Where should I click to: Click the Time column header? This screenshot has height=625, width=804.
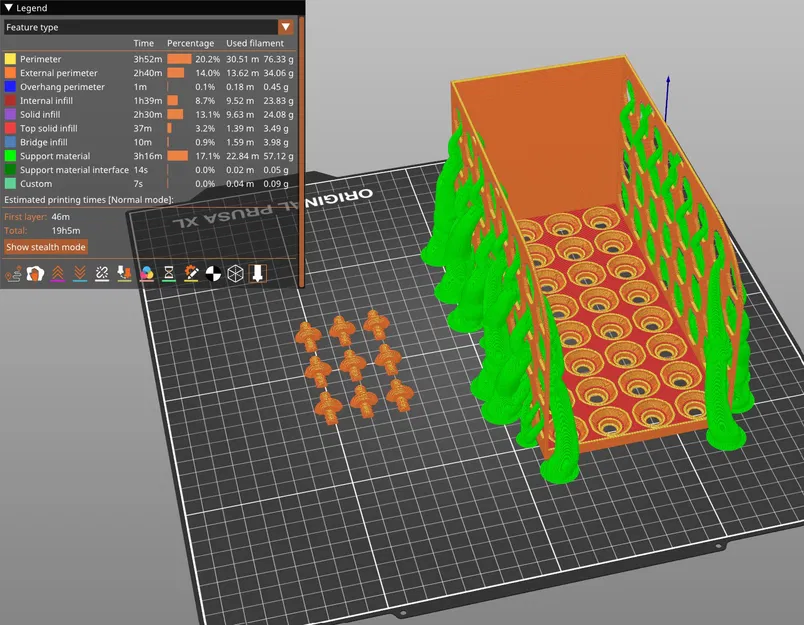(x=144, y=43)
